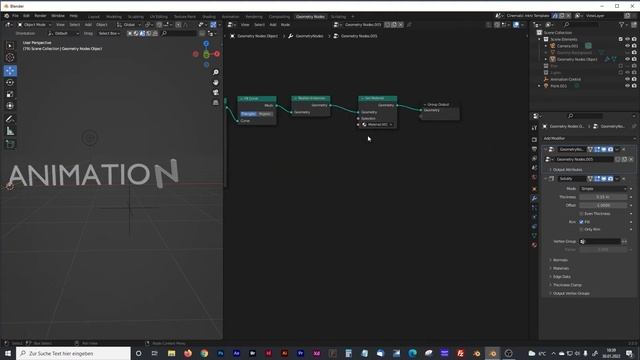Open the Render properties tab
The height and width of the screenshot is (360, 640).
click(x=534, y=140)
